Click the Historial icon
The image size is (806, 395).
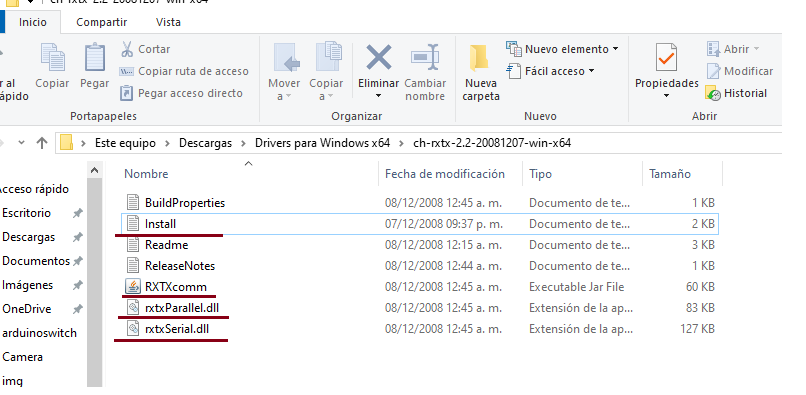click(x=713, y=94)
